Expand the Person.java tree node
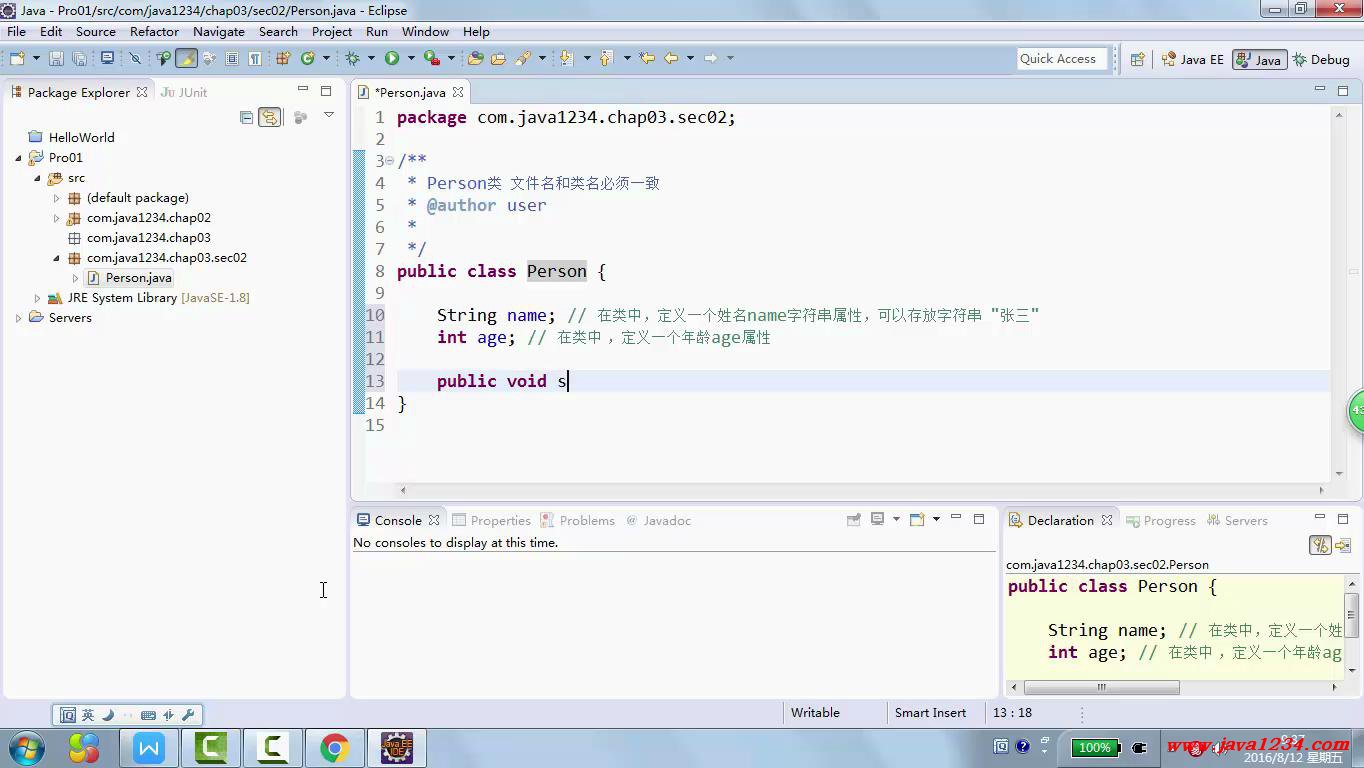Viewport: 1364px width, 768px height. point(75,278)
